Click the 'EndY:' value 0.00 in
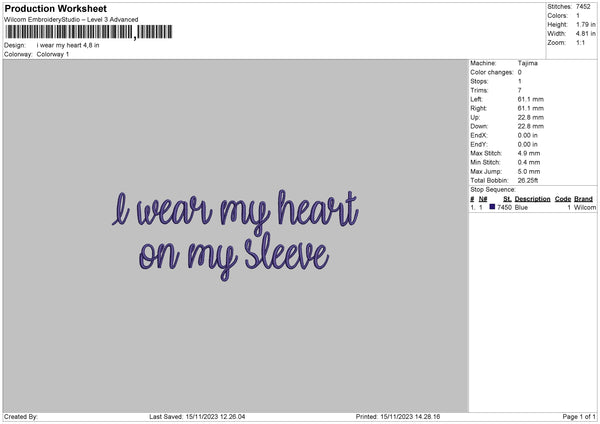The image size is (600, 424). click(x=528, y=144)
